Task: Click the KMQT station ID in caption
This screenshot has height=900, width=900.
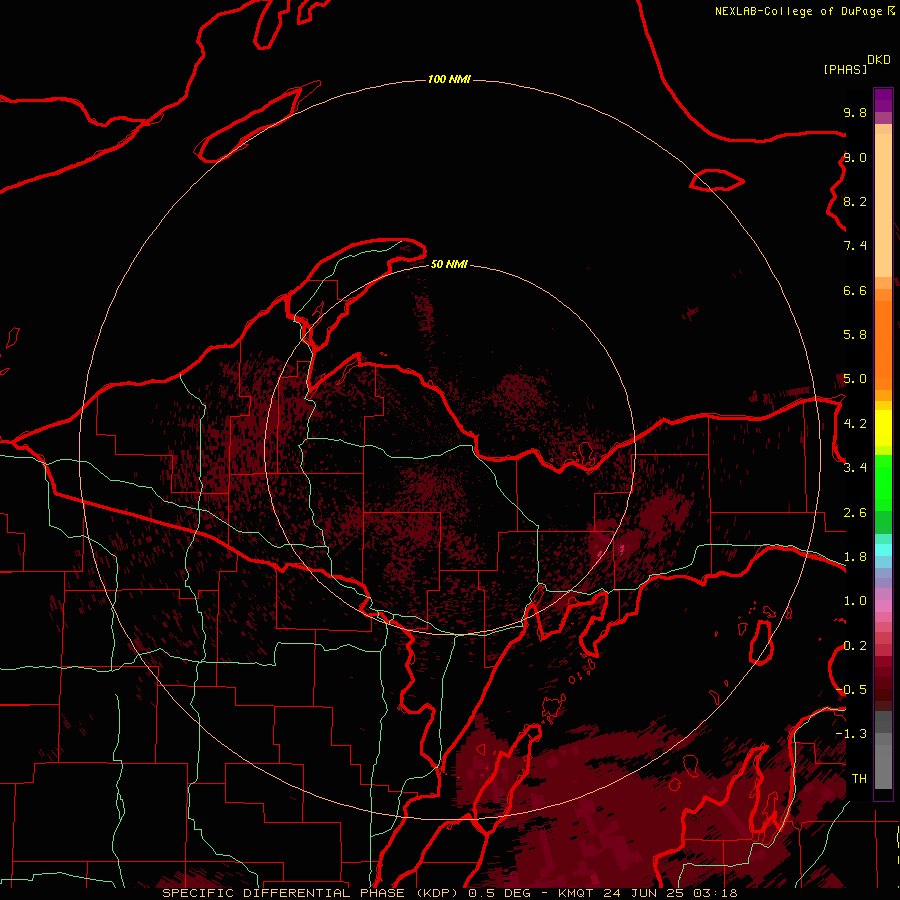Action: coord(576,893)
